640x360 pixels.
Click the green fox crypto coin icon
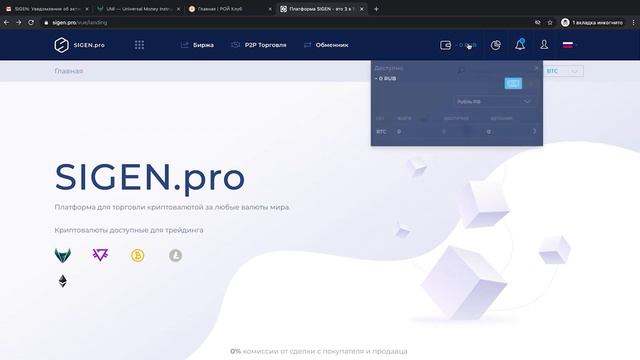click(63, 256)
